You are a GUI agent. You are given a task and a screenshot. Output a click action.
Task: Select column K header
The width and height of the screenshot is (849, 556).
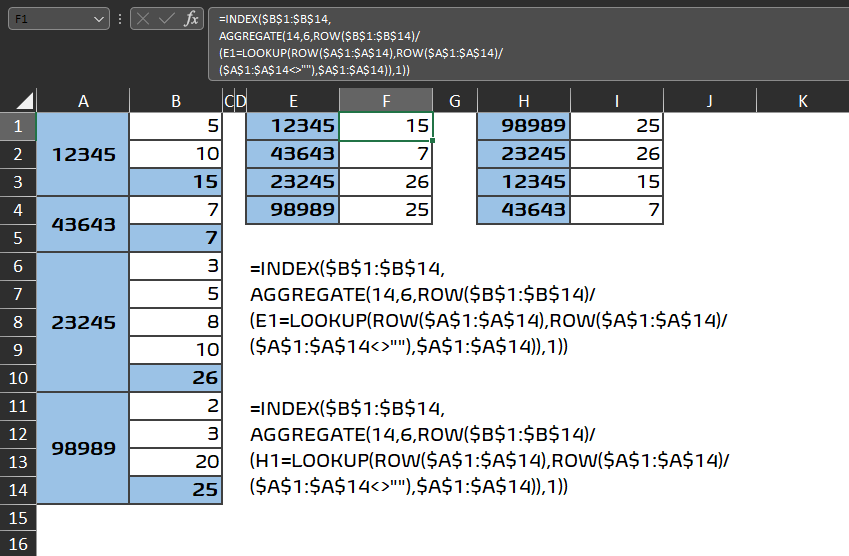point(802,101)
